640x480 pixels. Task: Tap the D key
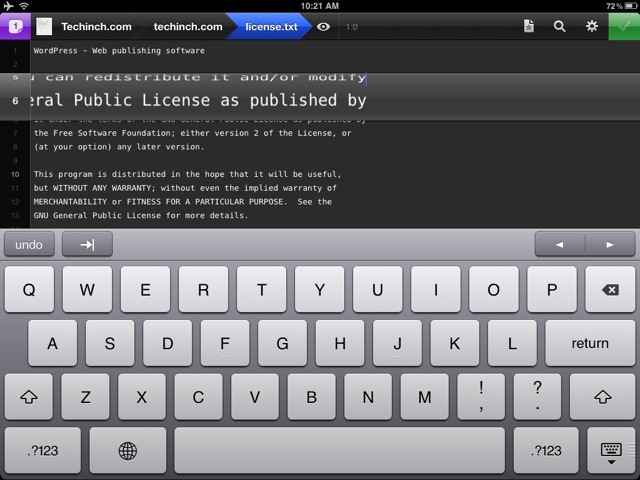coord(167,343)
